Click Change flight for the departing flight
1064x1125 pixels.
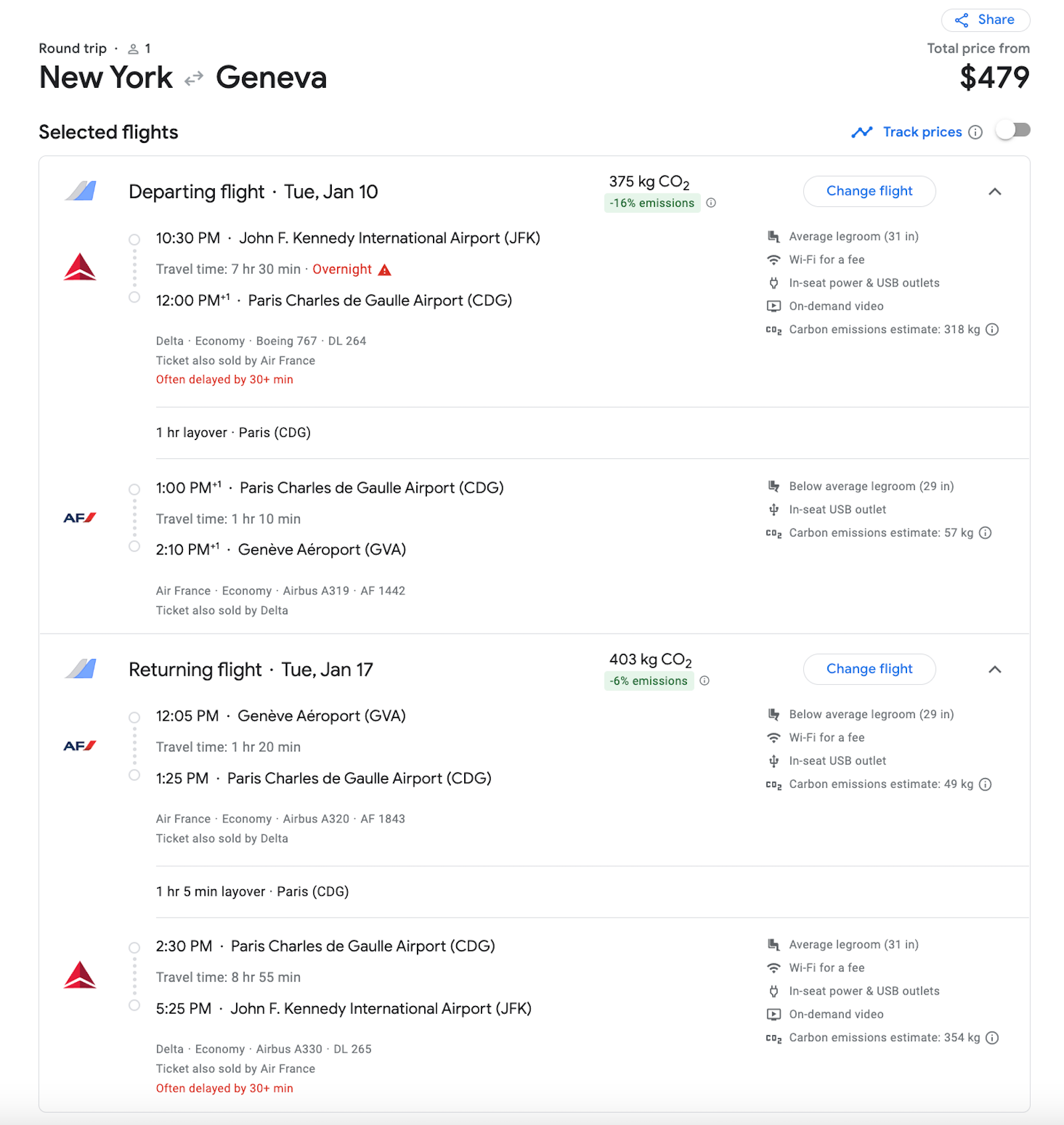coord(870,191)
